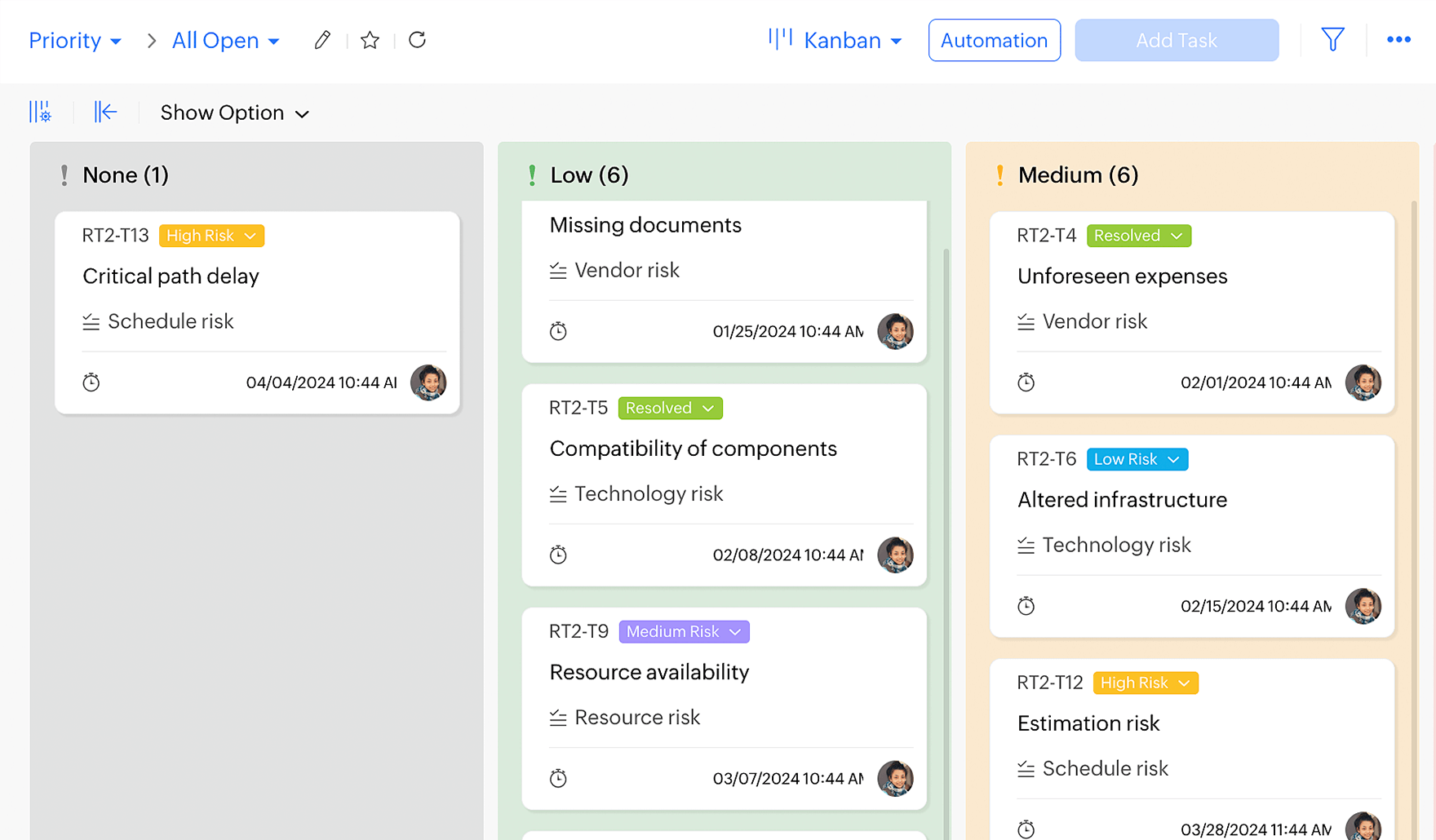
Task: Change High Risk status on RT2-T13
Action: point(211,236)
